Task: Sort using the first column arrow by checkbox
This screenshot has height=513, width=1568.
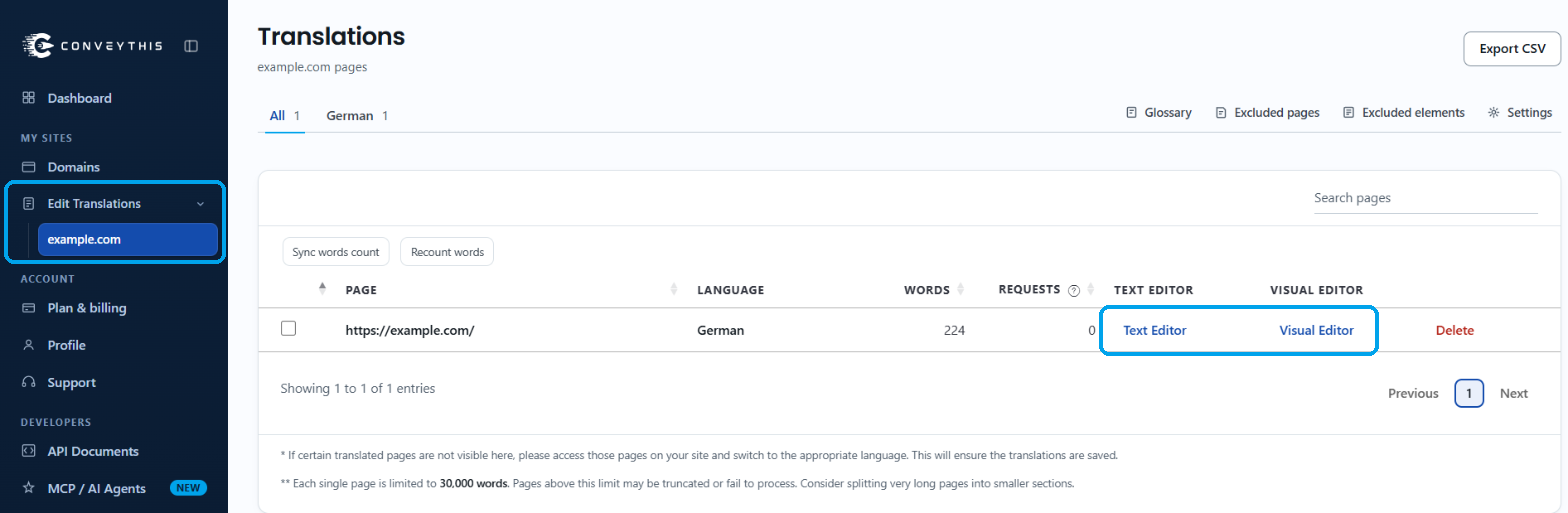Action: 322,289
